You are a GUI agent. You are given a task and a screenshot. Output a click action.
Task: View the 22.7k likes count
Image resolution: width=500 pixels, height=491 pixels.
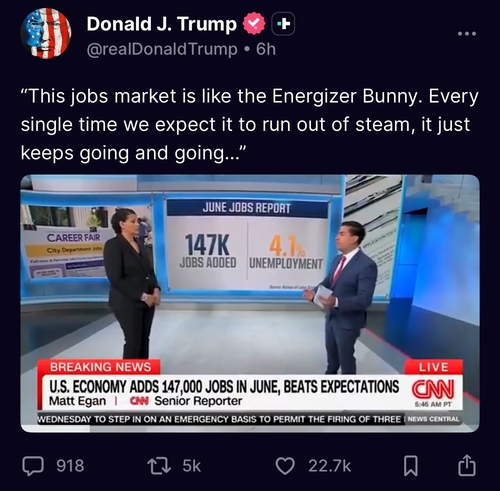click(x=330, y=466)
